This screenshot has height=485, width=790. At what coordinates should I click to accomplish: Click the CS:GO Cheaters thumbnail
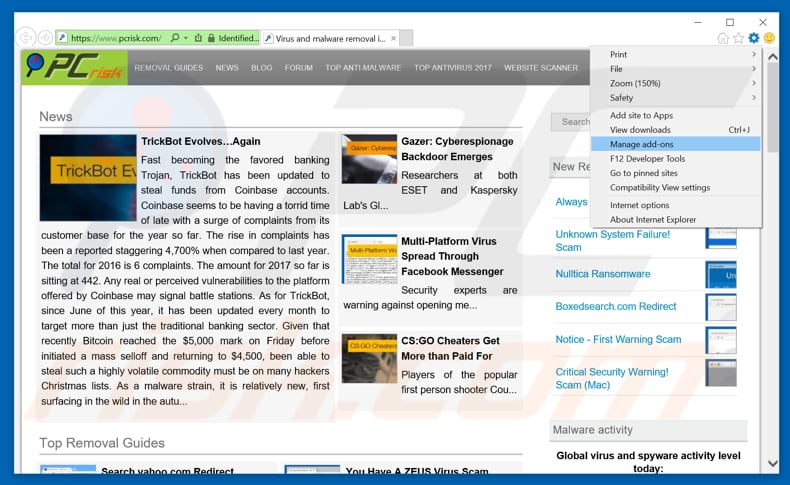369,359
